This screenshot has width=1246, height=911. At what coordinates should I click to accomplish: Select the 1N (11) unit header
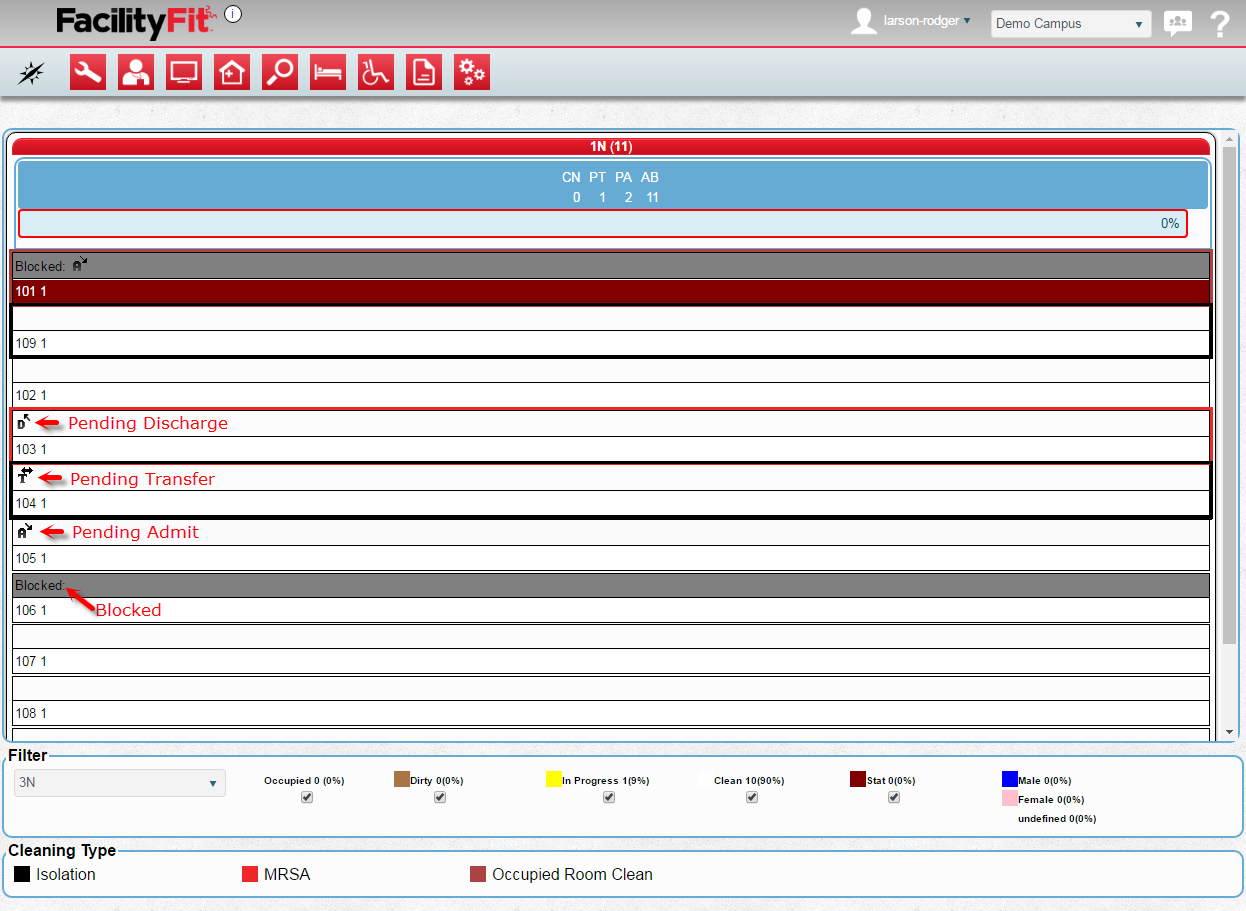[610, 147]
